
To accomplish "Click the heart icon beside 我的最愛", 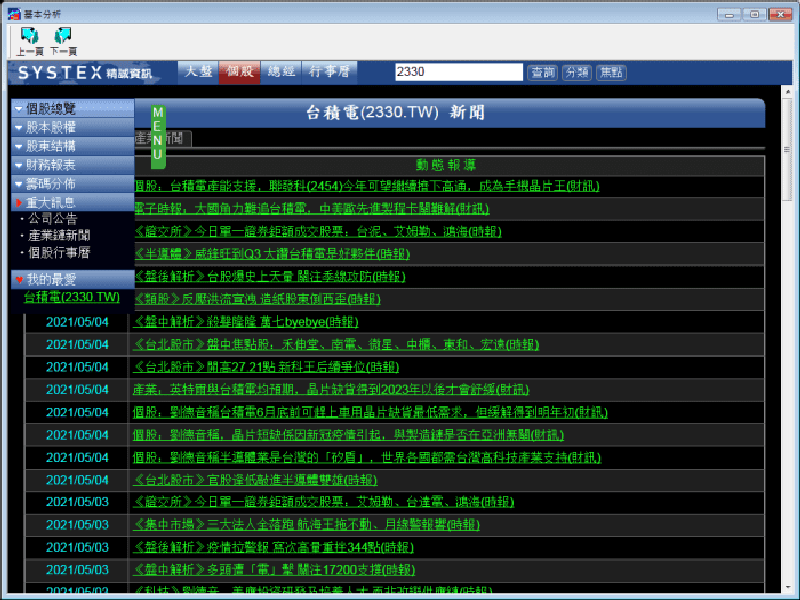I will click(x=19, y=280).
